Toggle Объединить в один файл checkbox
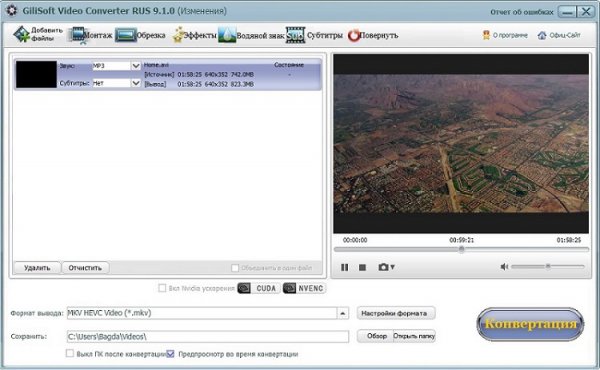 235,268
